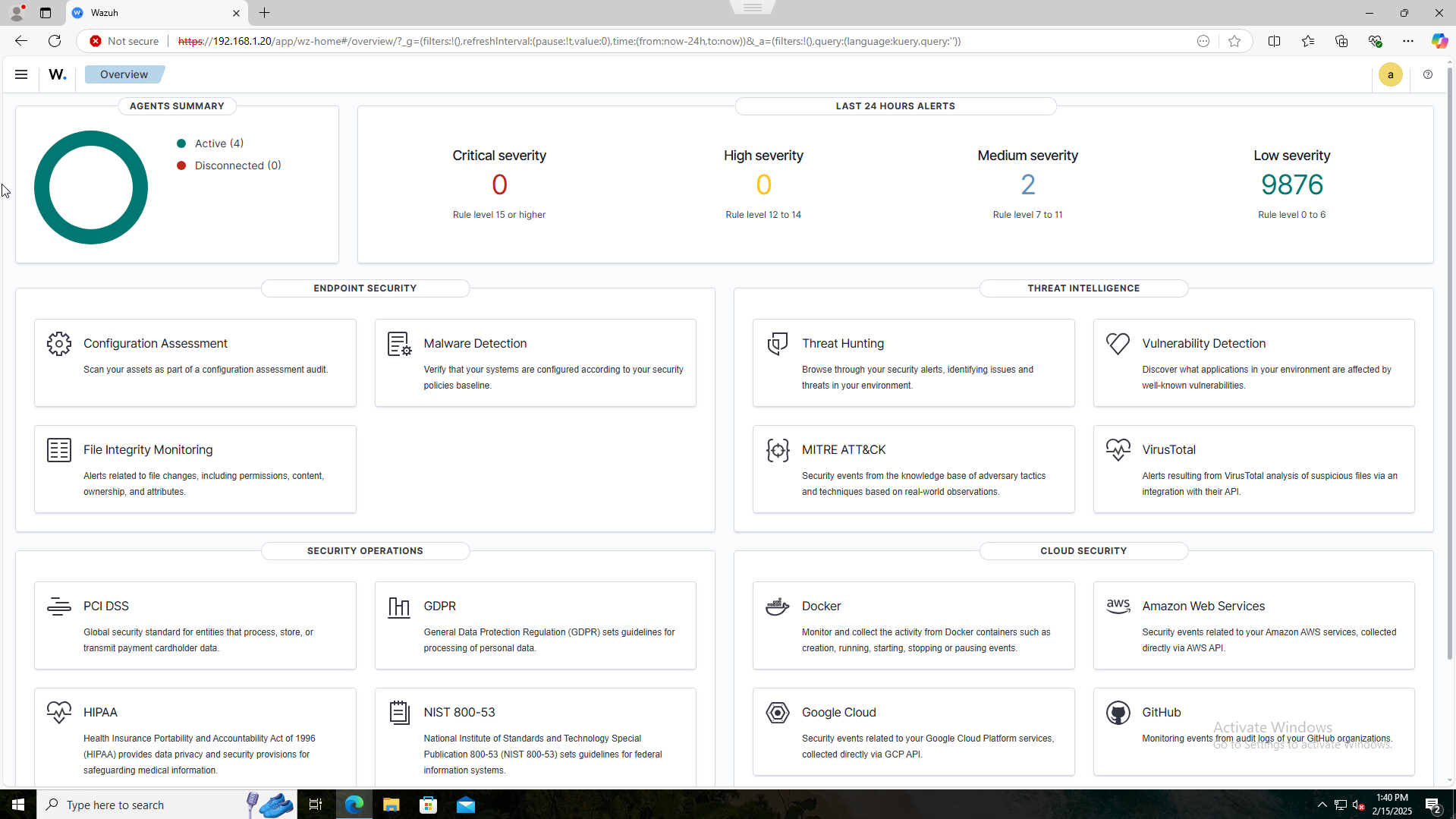This screenshot has width=1456, height=819.
Task: Go back with the browser back arrow
Action: pos(21,41)
